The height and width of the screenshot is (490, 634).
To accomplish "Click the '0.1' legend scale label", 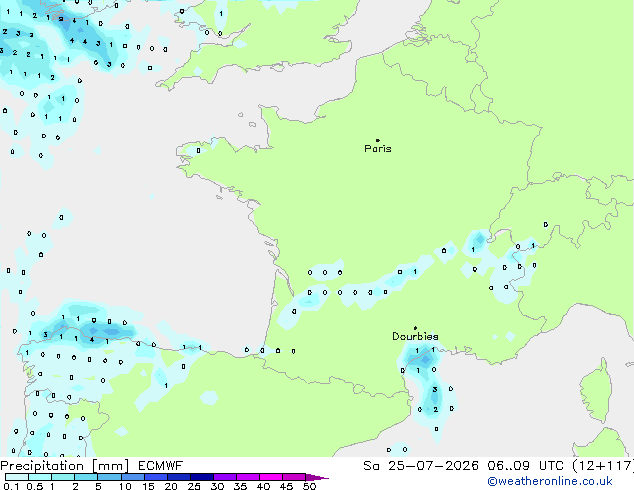I will [x=11, y=486].
